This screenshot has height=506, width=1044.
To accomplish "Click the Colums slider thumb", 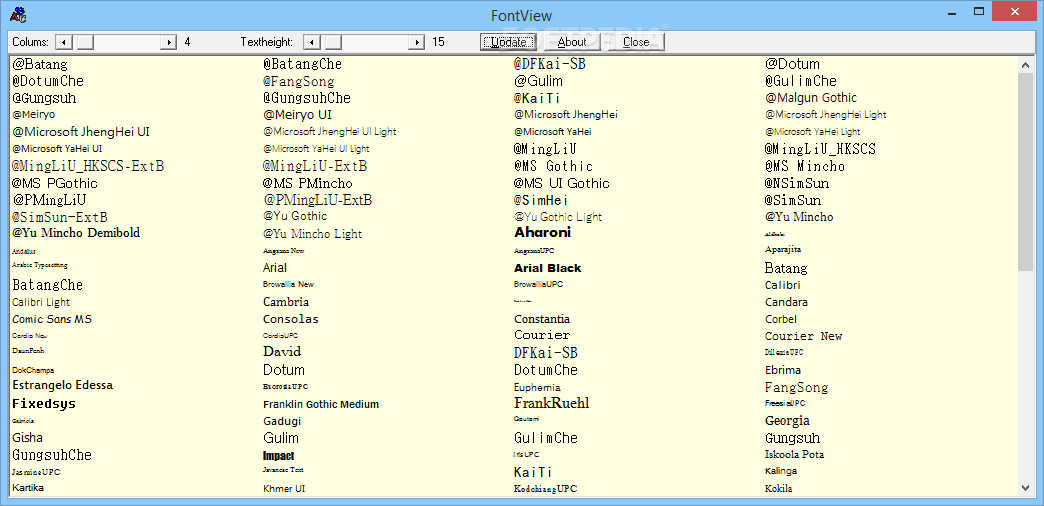I will (x=85, y=42).
